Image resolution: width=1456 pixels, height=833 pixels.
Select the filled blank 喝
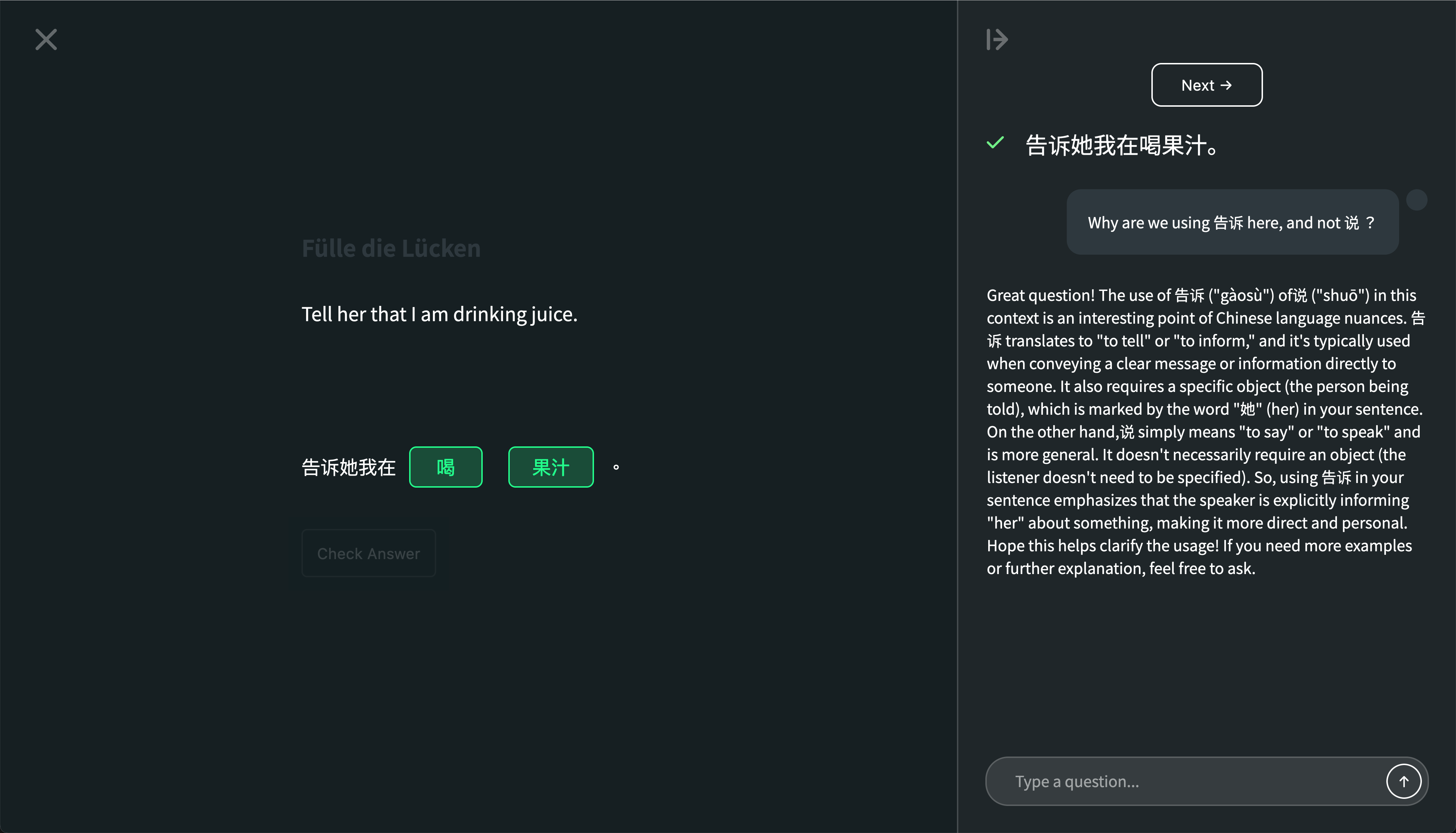(x=445, y=467)
